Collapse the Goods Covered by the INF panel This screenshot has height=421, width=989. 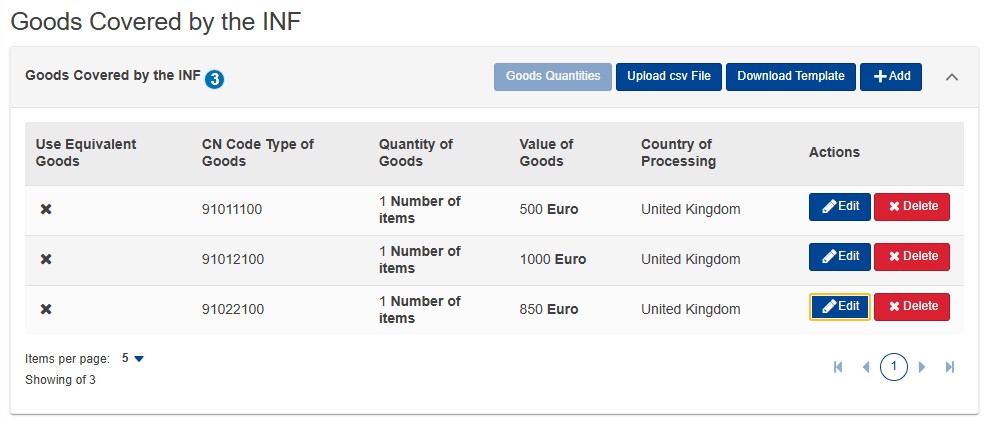(952, 77)
